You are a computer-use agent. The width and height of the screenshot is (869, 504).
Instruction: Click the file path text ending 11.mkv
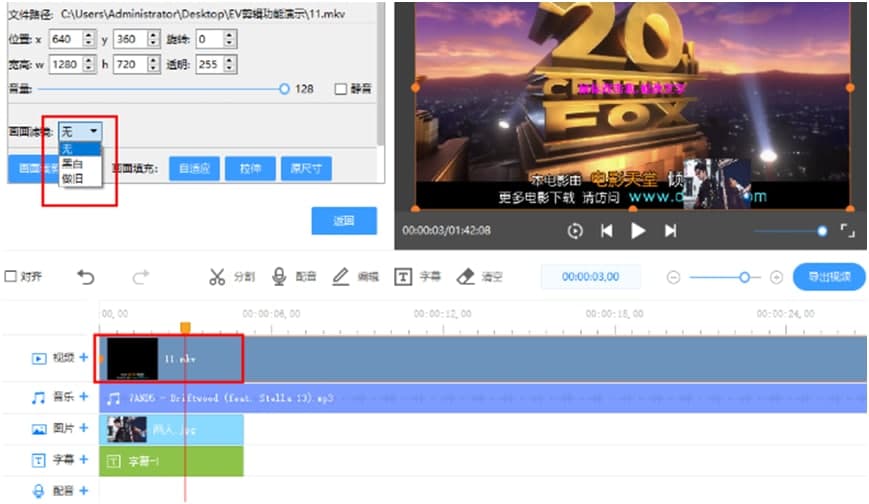tap(202, 14)
